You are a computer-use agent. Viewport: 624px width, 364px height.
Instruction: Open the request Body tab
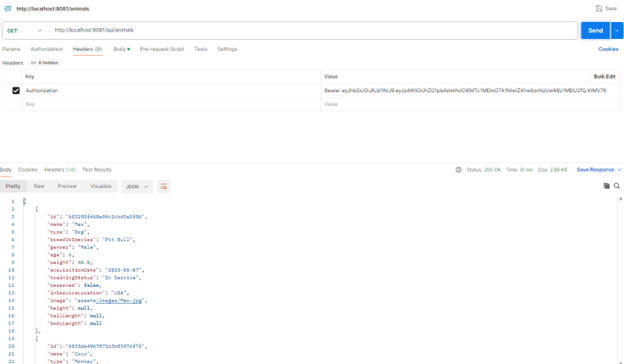click(121, 49)
